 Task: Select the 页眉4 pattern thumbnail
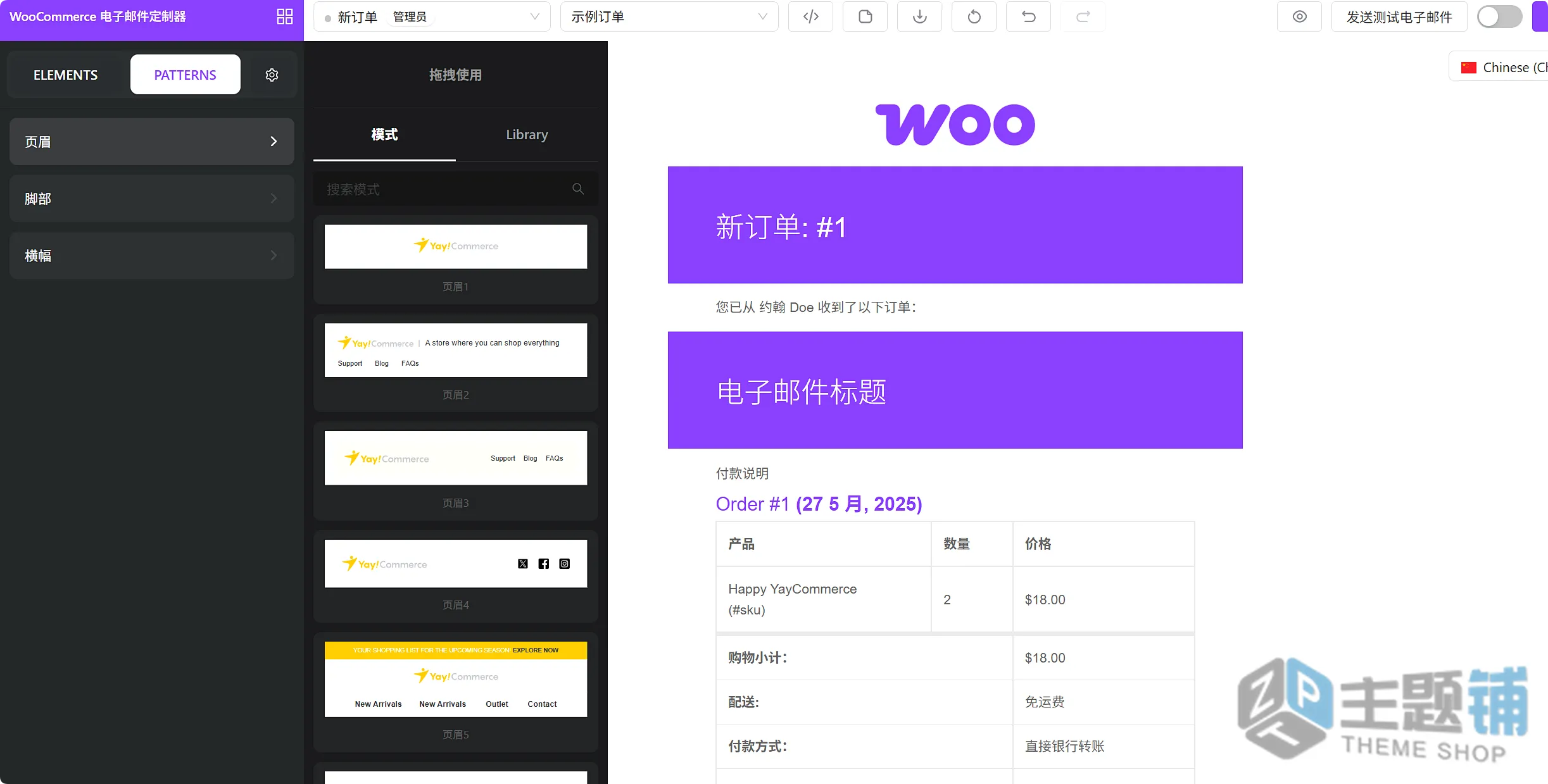[x=456, y=564]
